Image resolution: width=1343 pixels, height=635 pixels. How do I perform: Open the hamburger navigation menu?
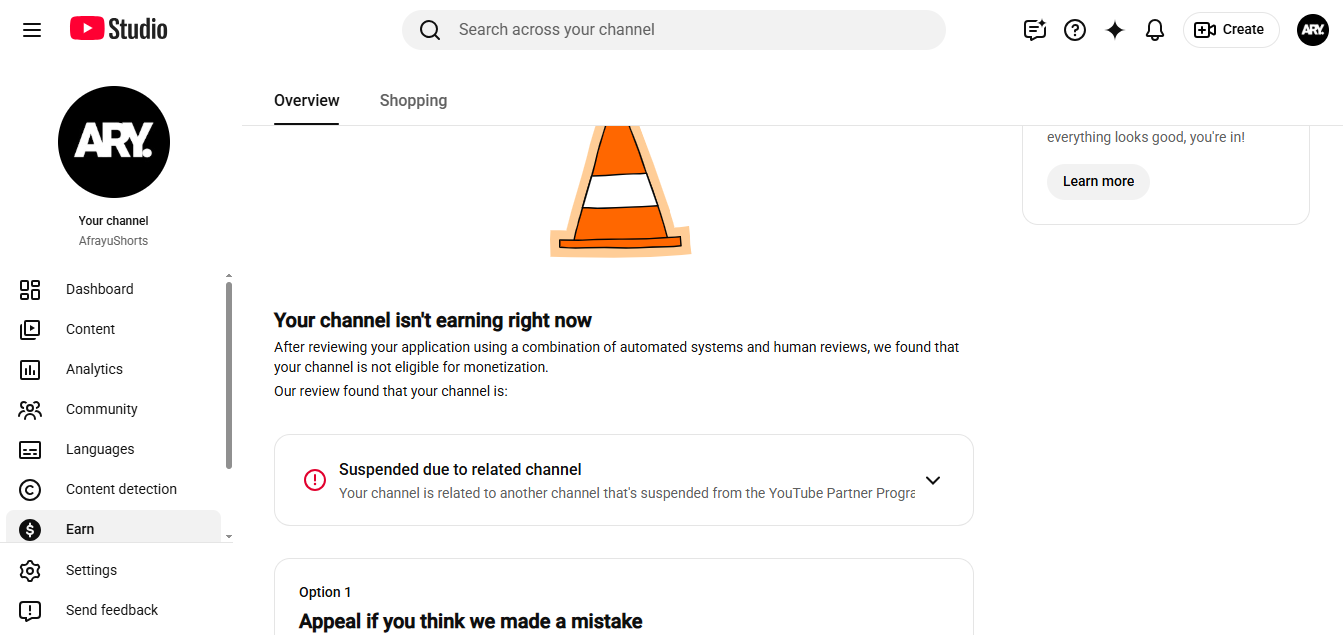coord(32,30)
